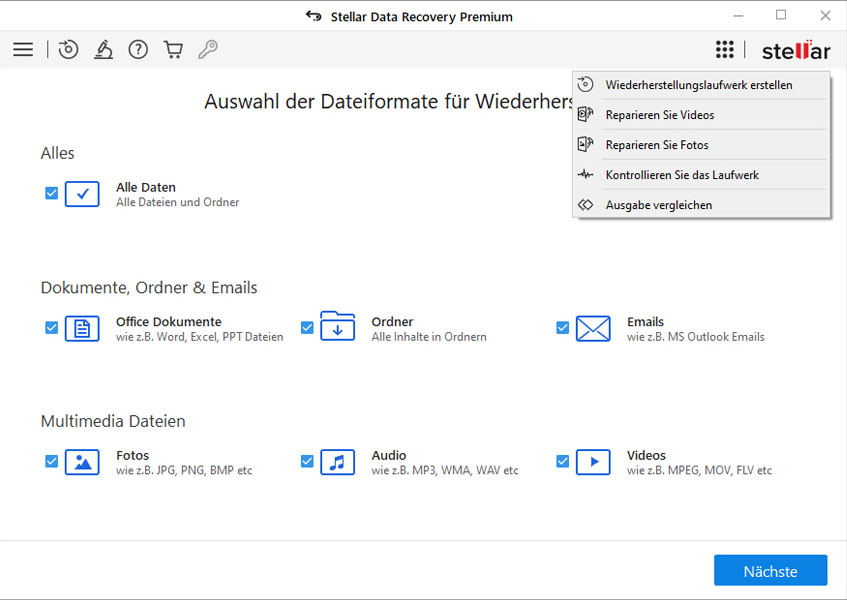This screenshot has width=847, height=600.
Task: Open the nine-dot more tools grid
Action: (x=725, y=49)
